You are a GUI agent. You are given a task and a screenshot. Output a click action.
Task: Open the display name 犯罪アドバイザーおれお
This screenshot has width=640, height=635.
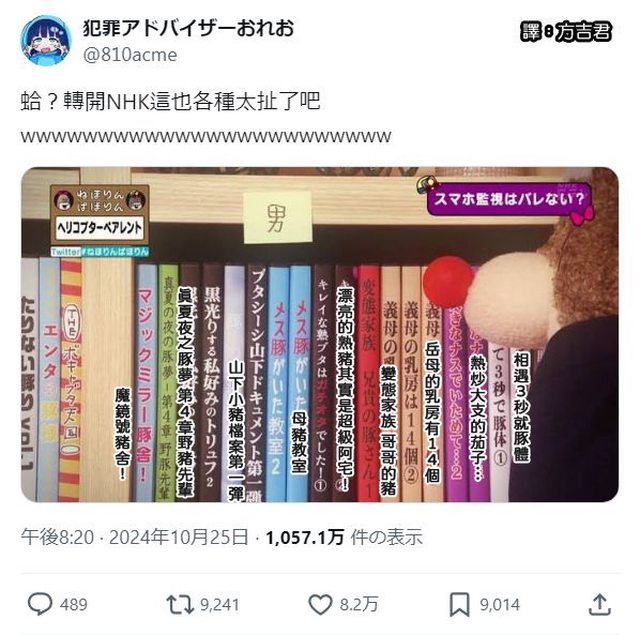click(188, 28)
